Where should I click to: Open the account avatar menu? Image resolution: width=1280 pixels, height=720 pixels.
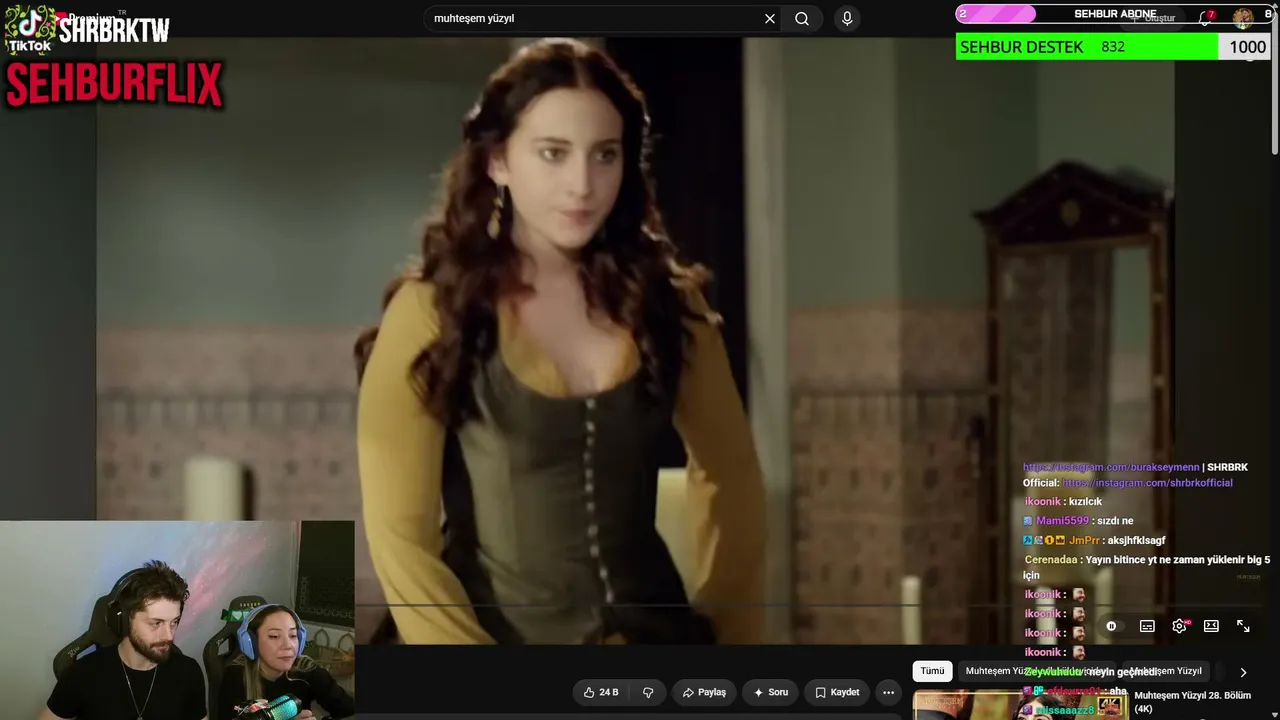(x=1243, y=17)
